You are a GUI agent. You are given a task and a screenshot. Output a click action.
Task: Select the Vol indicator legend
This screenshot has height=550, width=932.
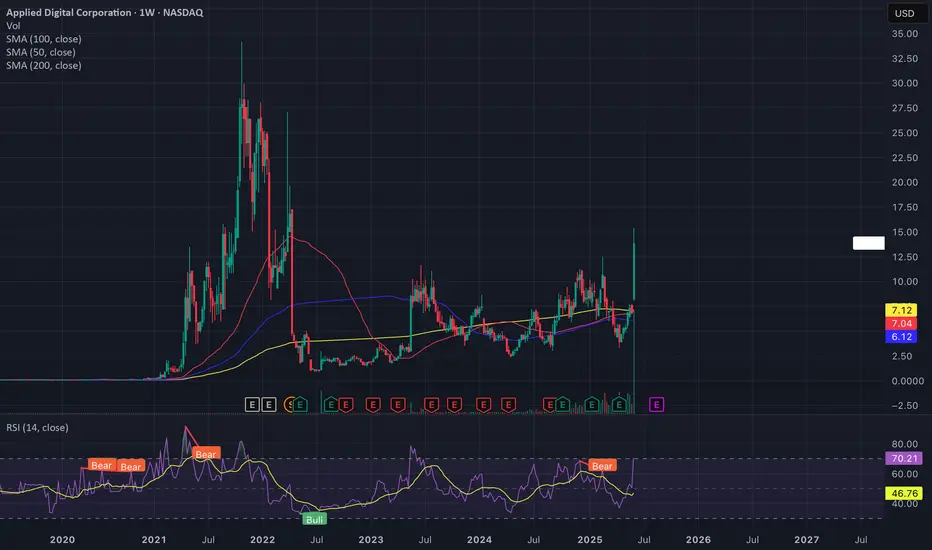[x=13, y=26]
